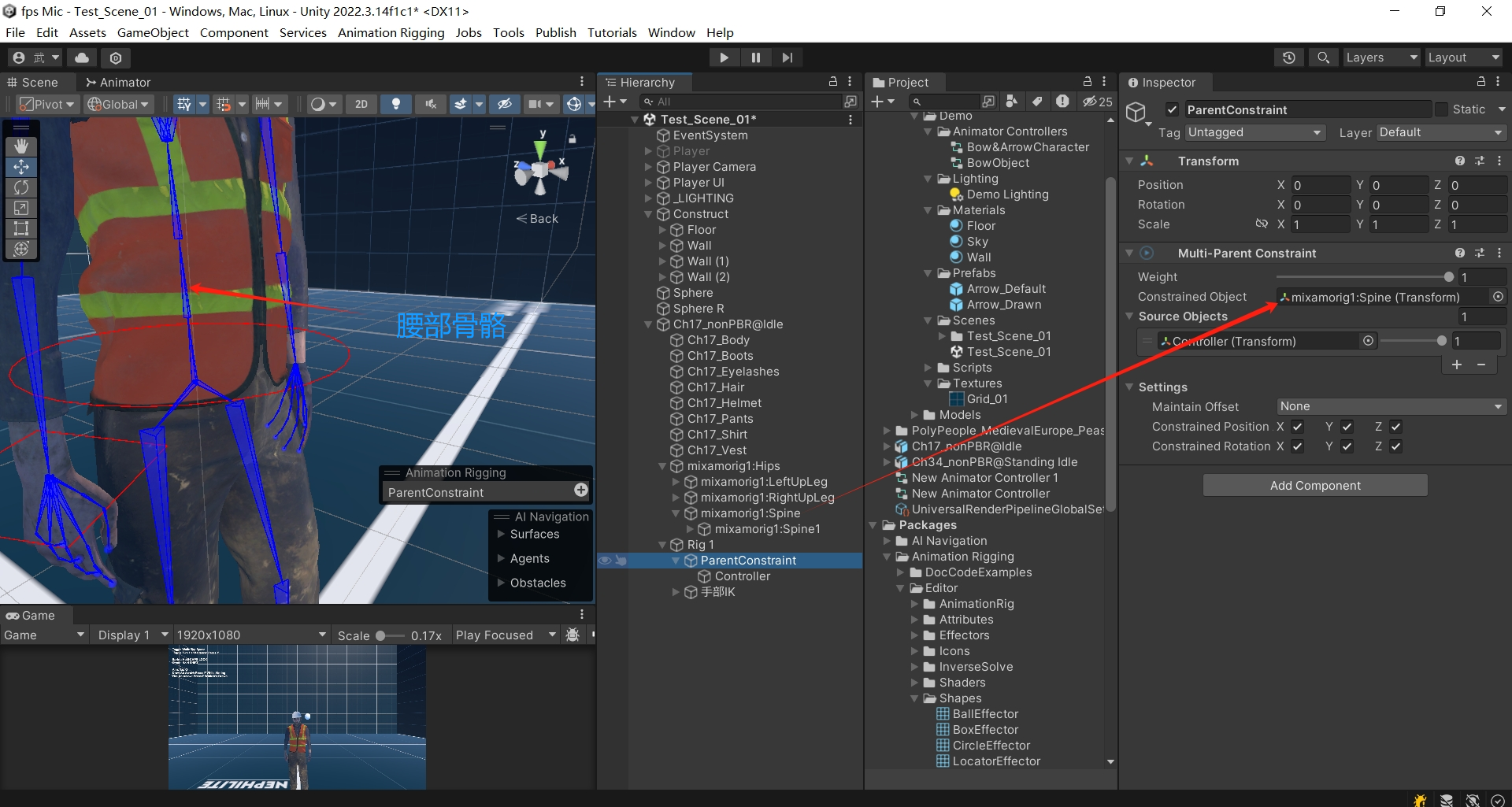Toggle ParentConstraint active checkbox
This screenshot has width=1512, height=807.
[x=1173, y=109]
